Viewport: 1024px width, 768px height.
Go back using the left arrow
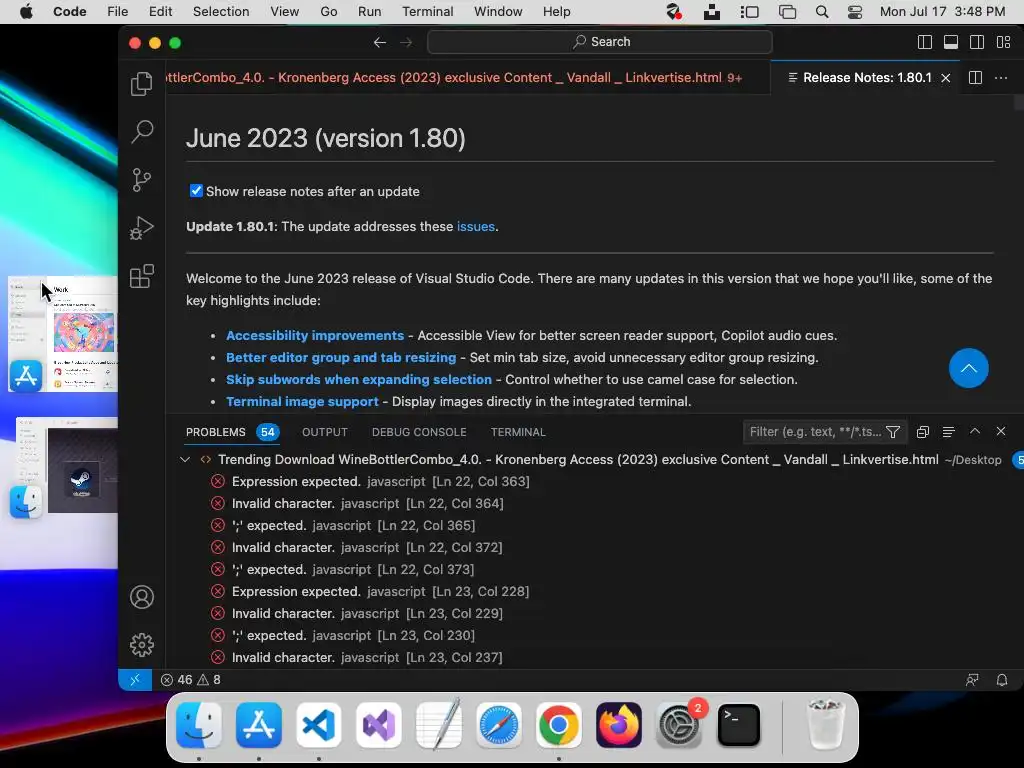click(x=379, y=42)
